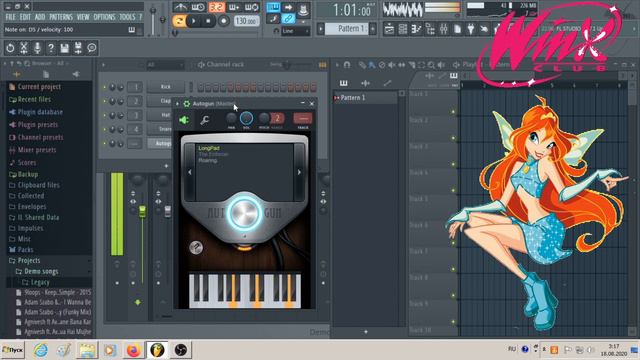Open the Windows Start button
Image resolution: width=640 pixels, height=360 pixels.
(x=13, y=350)
